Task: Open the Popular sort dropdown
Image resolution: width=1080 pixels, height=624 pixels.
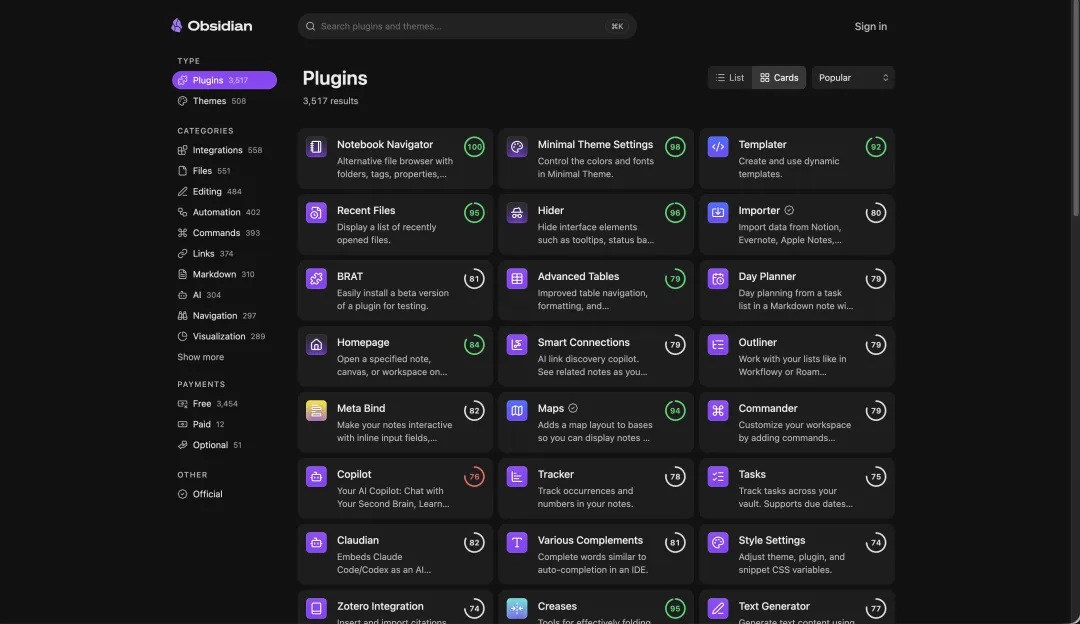Action: [x=853, y=78]
